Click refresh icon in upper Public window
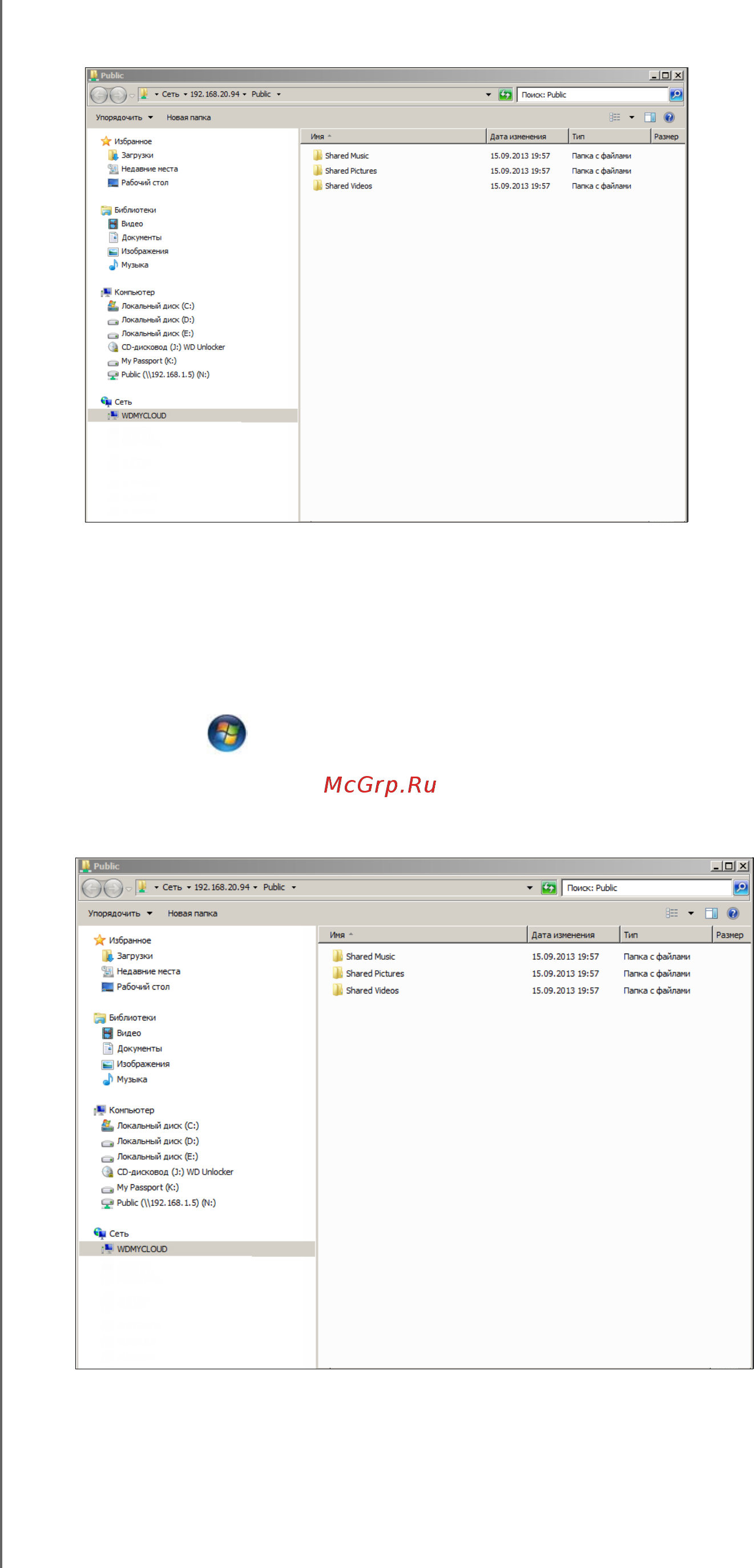 (x=505, y=95)
